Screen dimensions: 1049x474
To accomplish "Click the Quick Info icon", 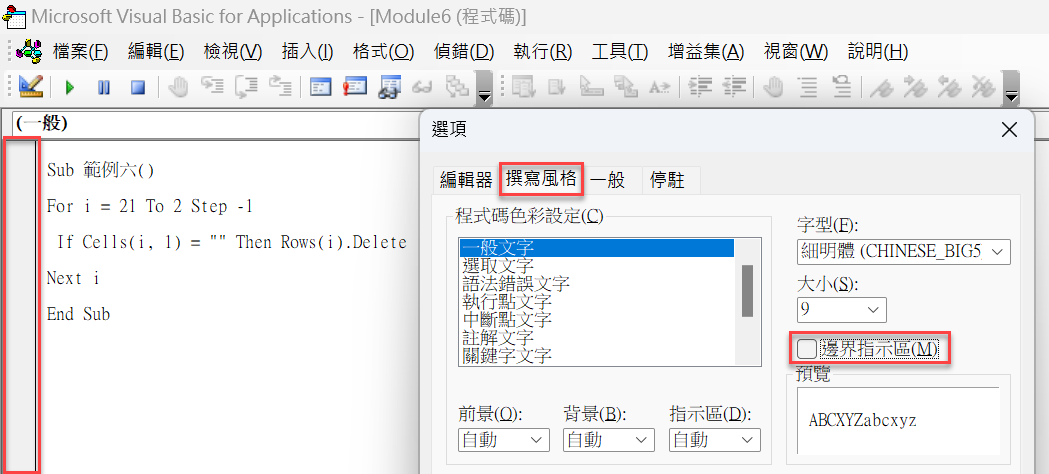I will point(592,87).
